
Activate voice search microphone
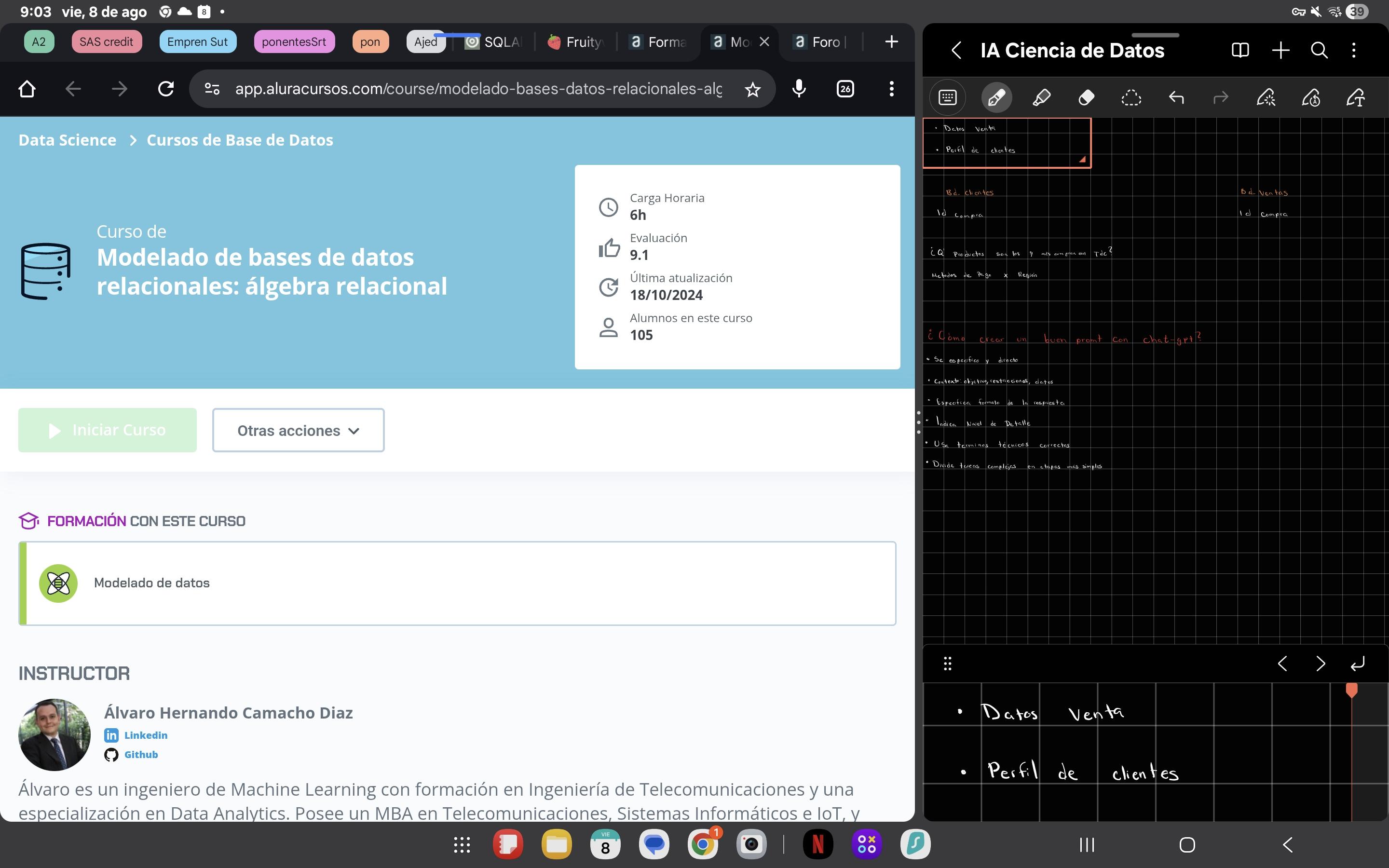[799, 89]
